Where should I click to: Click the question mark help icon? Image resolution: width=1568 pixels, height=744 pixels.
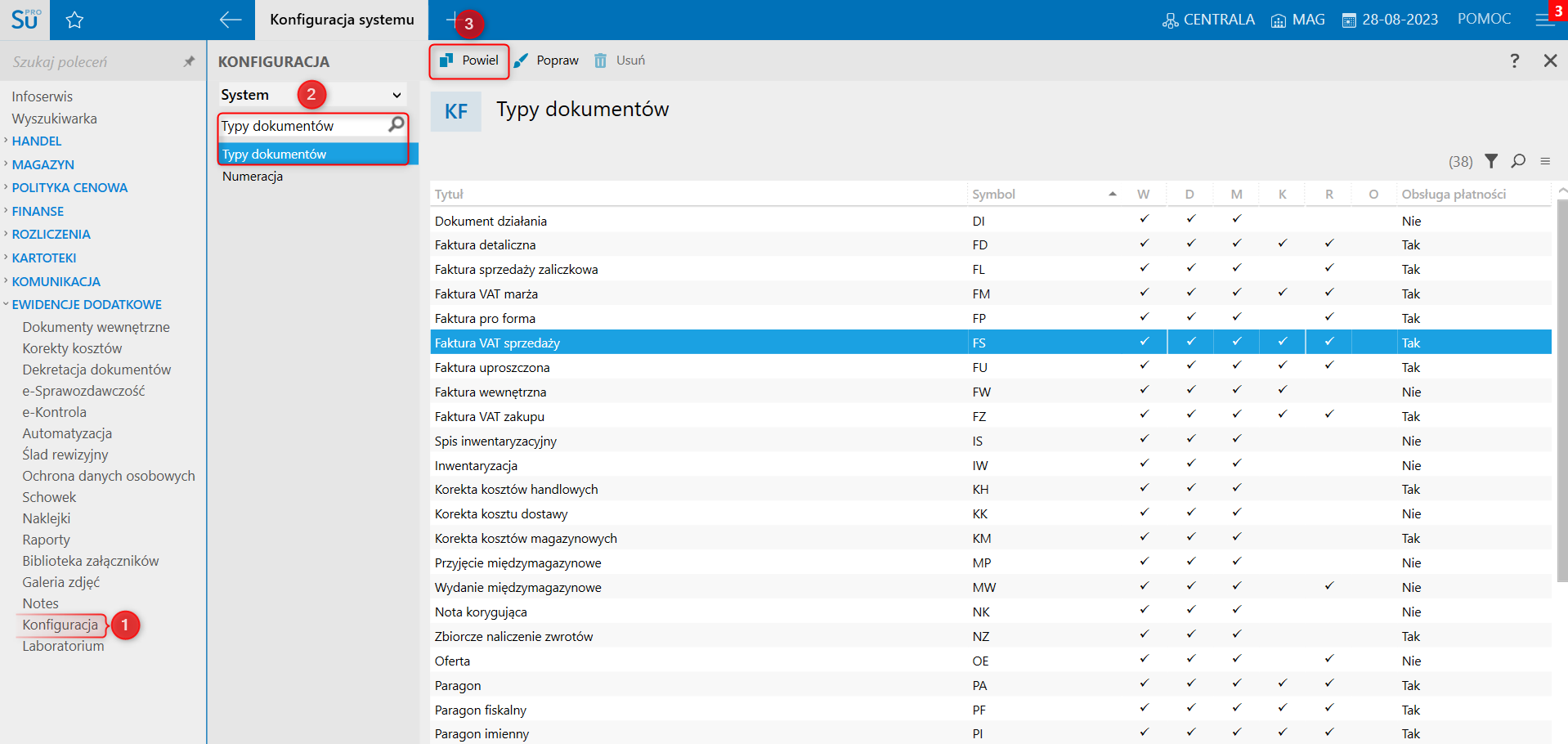point(1514,61)
